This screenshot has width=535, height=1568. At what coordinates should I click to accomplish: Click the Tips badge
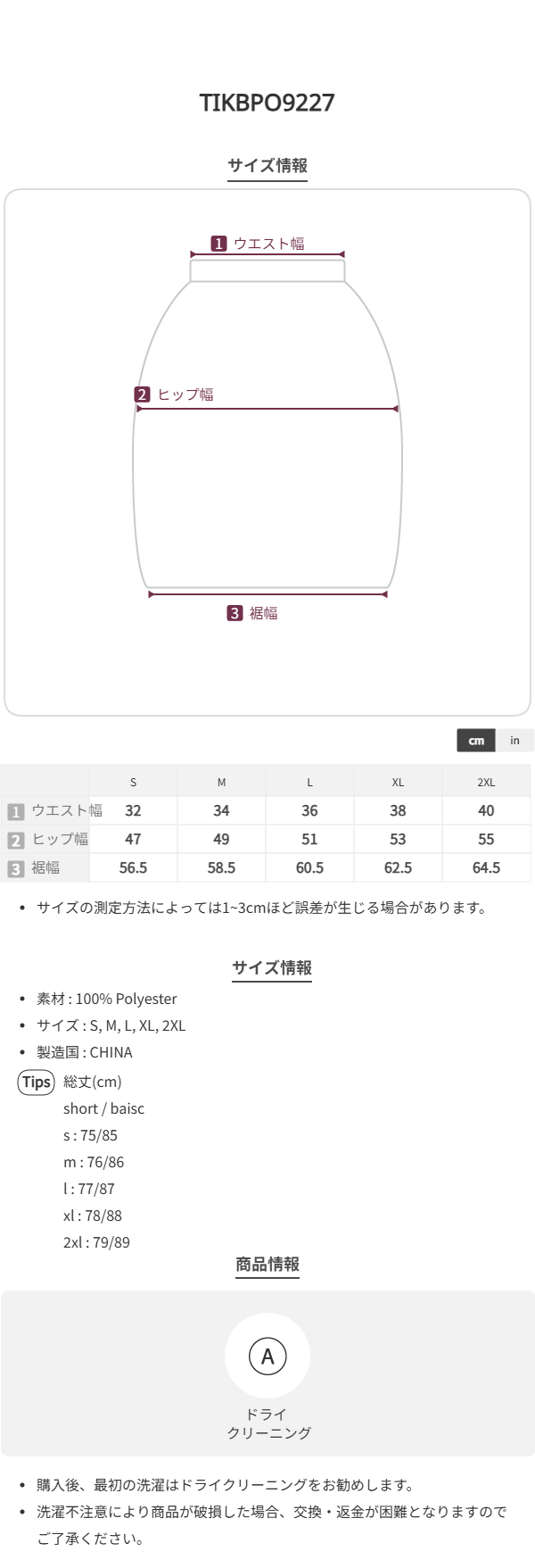click(37, 1083)
